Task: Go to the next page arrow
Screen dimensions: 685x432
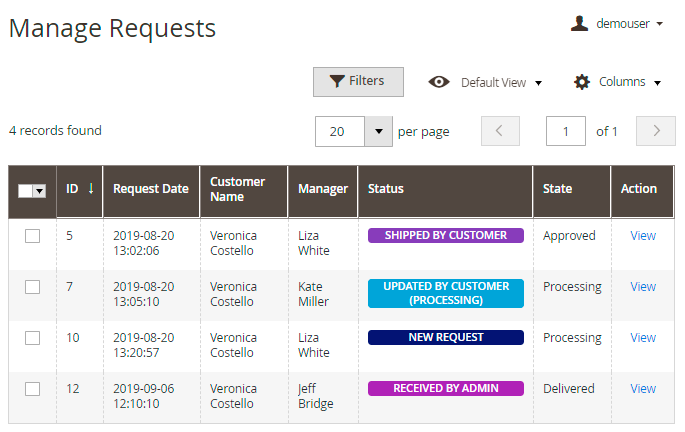Action: pyautogui.click(x=656, y=131)
